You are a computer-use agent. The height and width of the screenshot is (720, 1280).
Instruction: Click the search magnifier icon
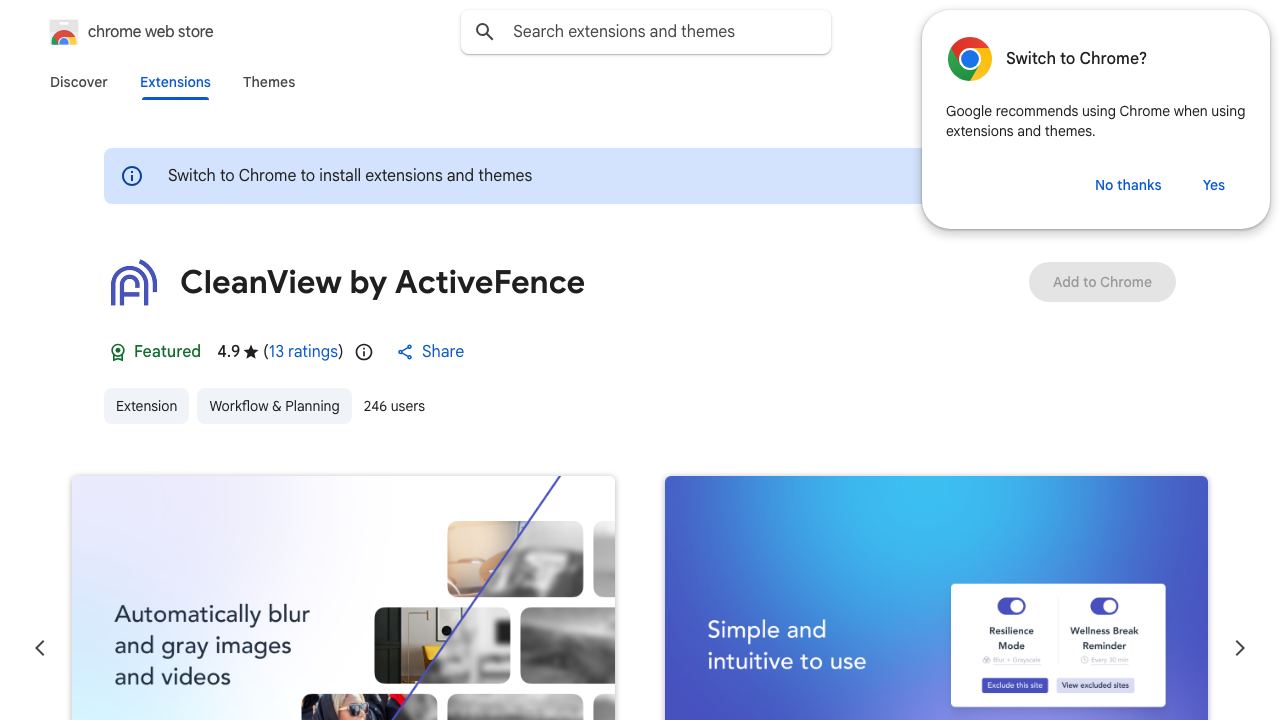click(485, 32)
